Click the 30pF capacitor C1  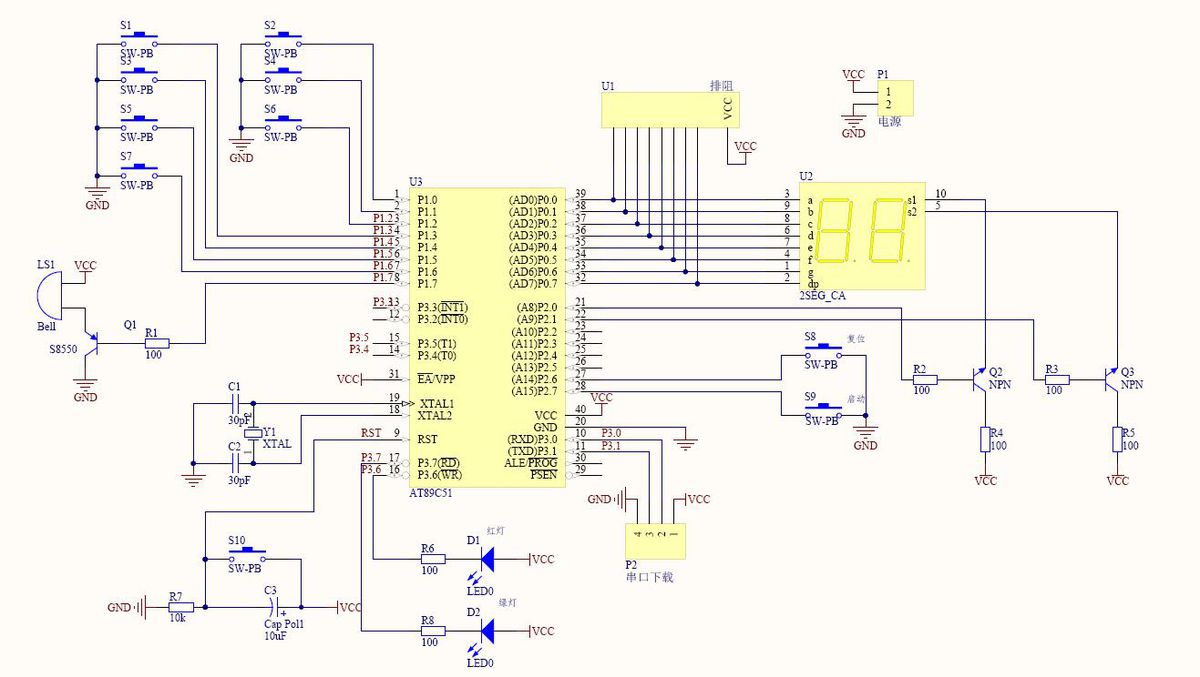pos(235,403)
